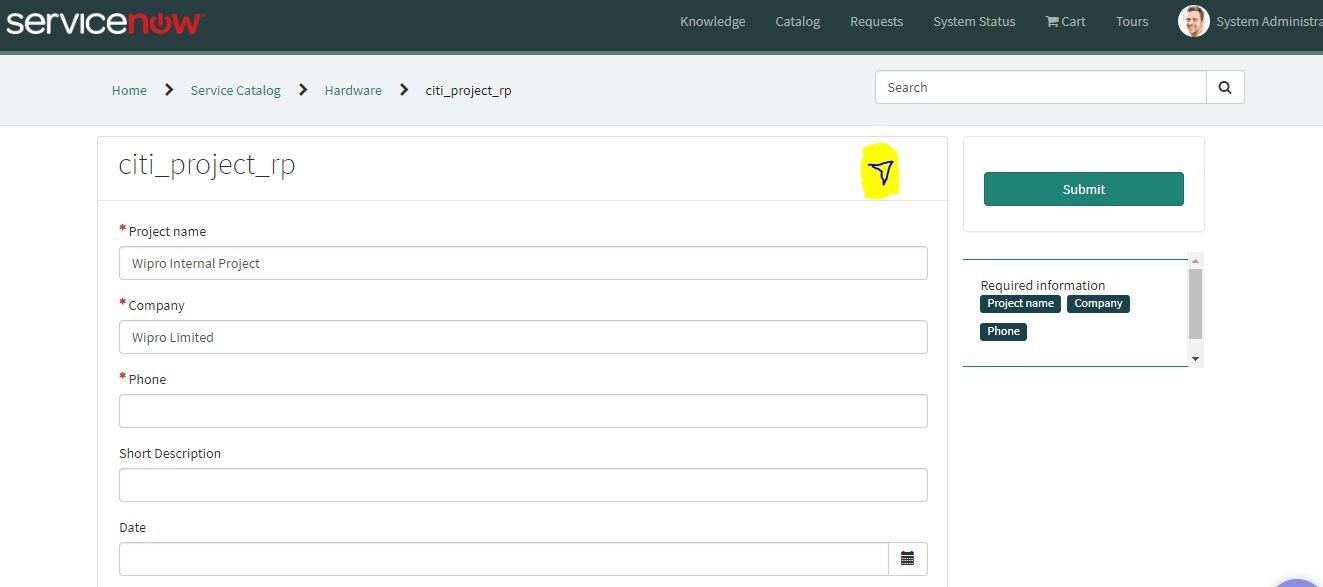Go to Home breadcrumb link
This screenshot has height=587, width=1323.
point(129,90)
